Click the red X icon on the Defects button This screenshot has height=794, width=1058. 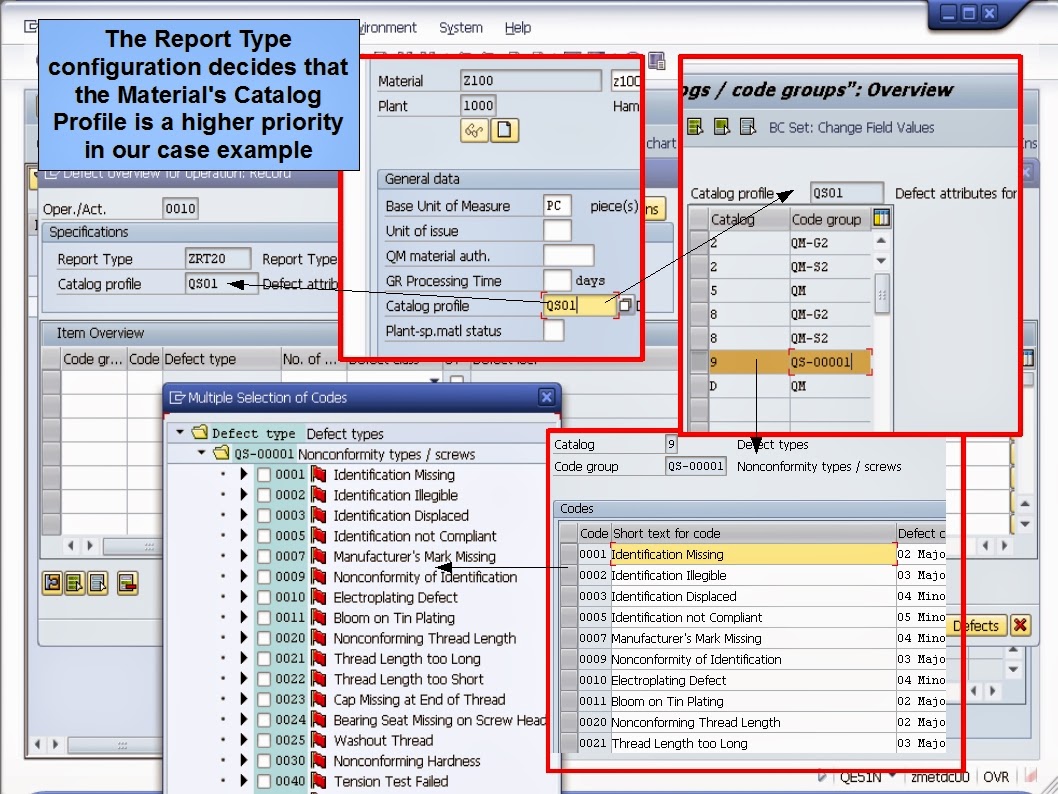pyautogui.click(x=1019, y=626)
